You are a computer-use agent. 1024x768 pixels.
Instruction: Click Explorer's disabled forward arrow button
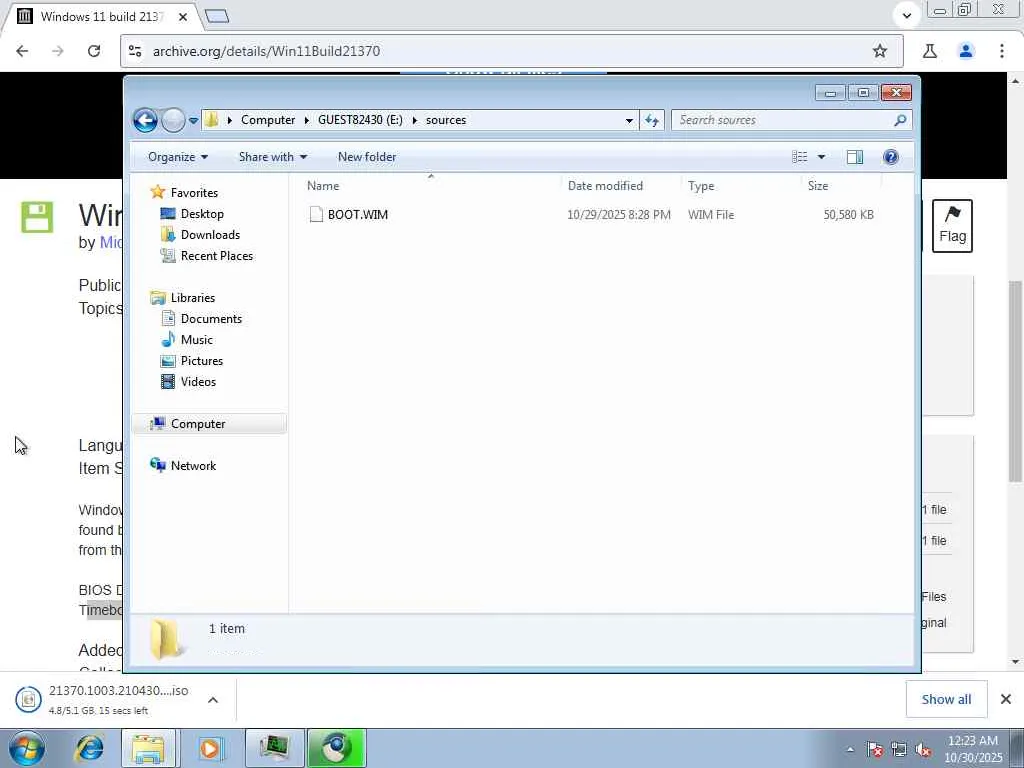click(173, 120)
